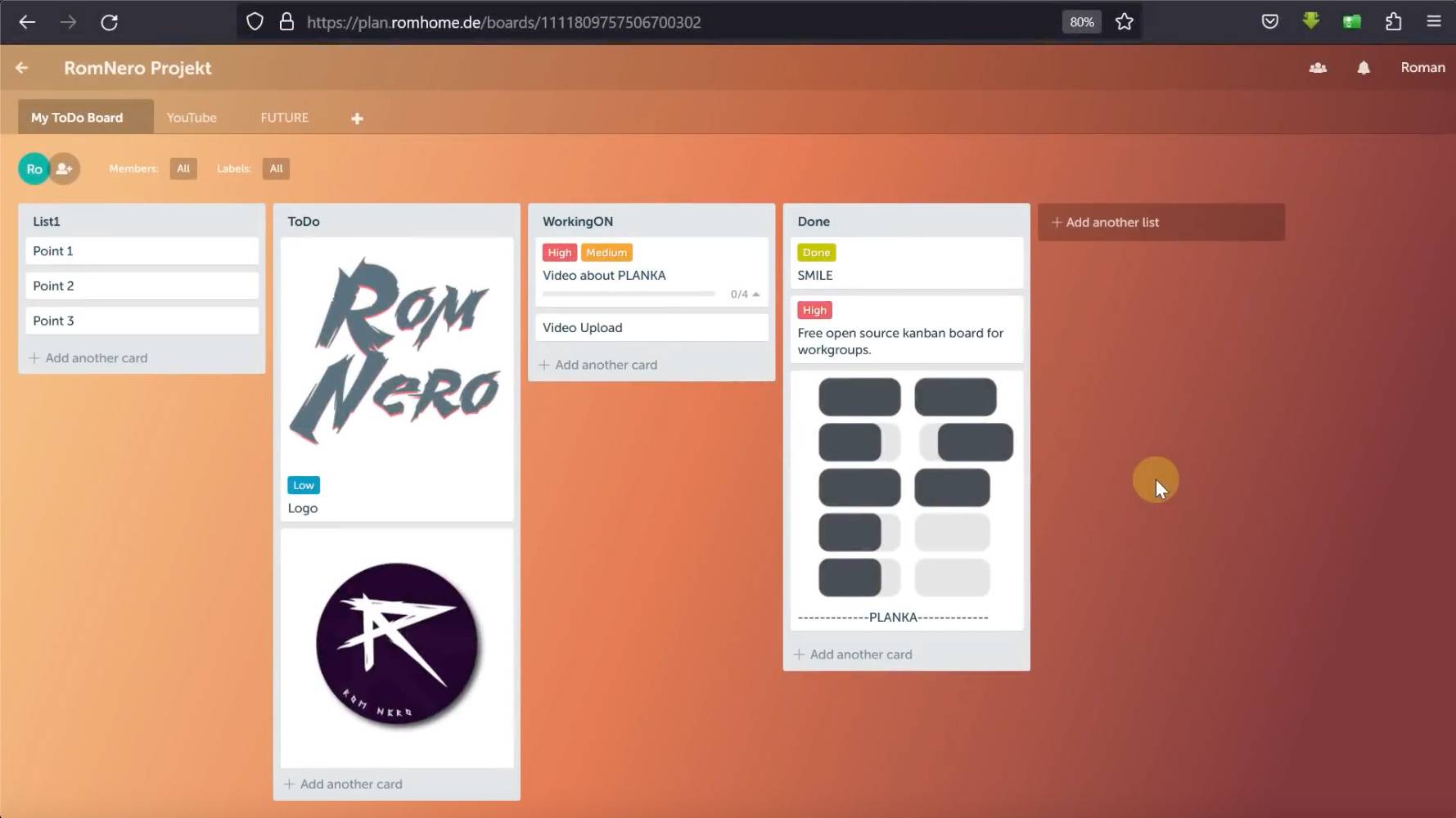The height and width of the screenshot is (818, 1456).
Task: Open the users management icon
Action: (1318, 68)
